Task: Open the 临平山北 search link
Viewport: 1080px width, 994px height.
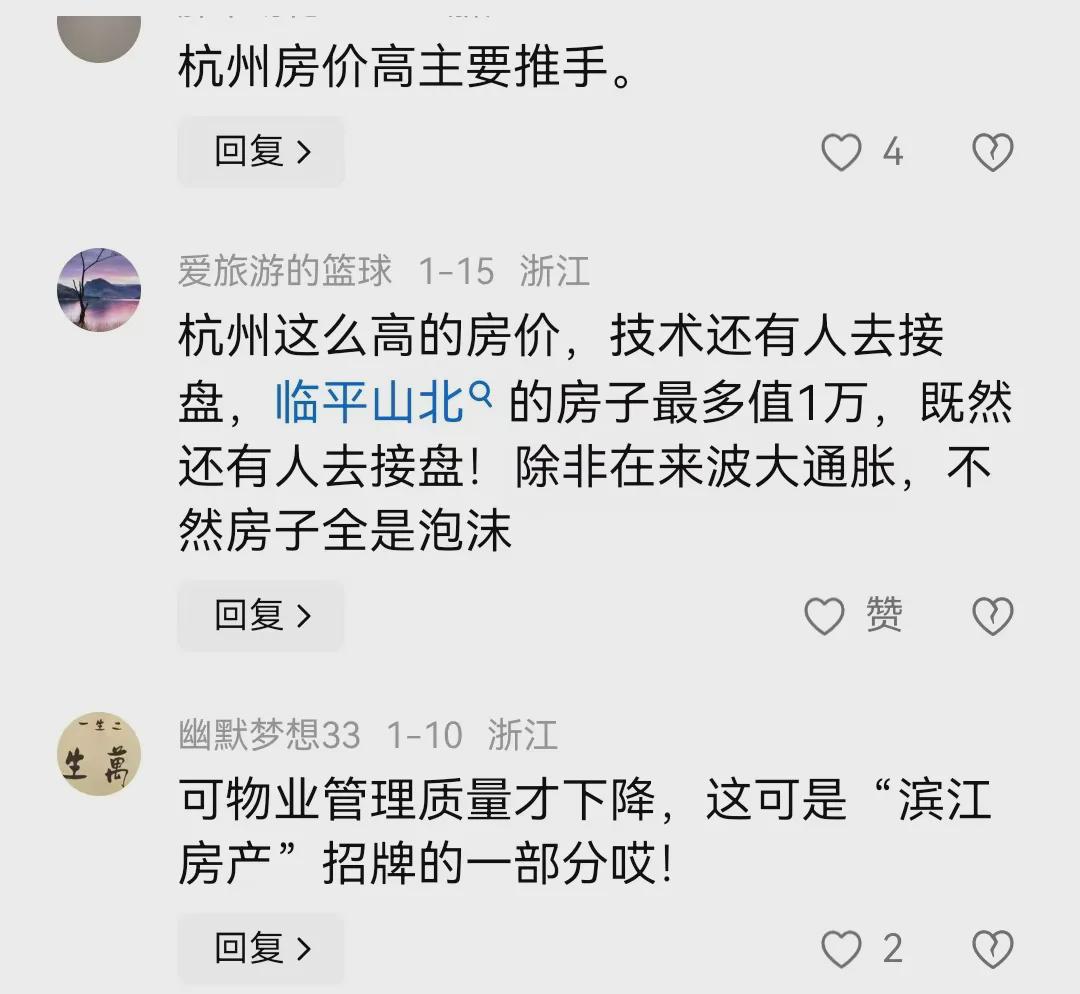Action: 369,402
